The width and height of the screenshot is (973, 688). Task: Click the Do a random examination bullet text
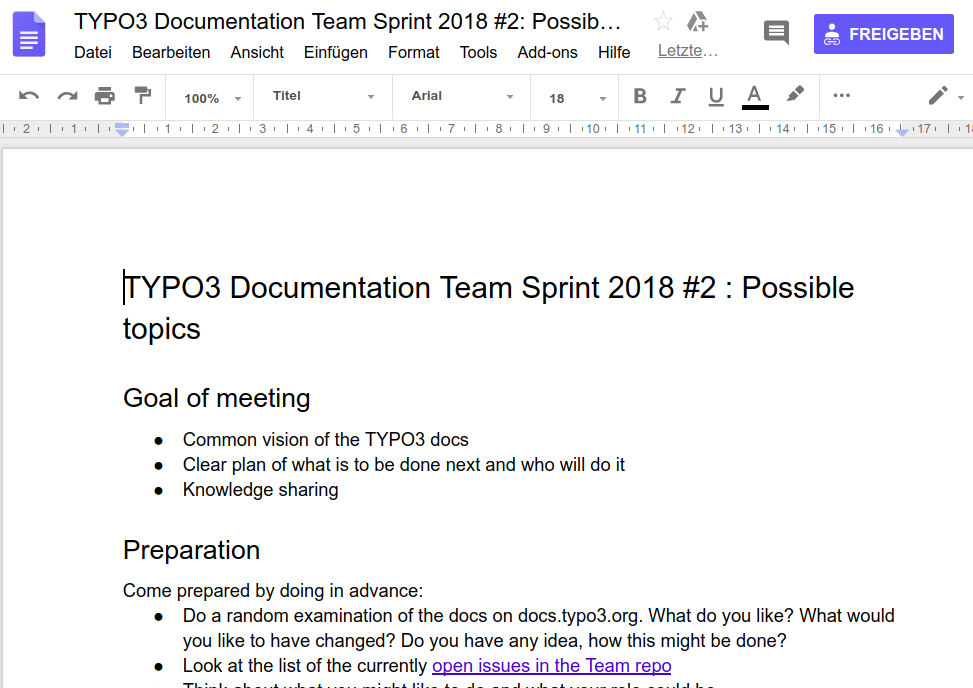(539, 628)
